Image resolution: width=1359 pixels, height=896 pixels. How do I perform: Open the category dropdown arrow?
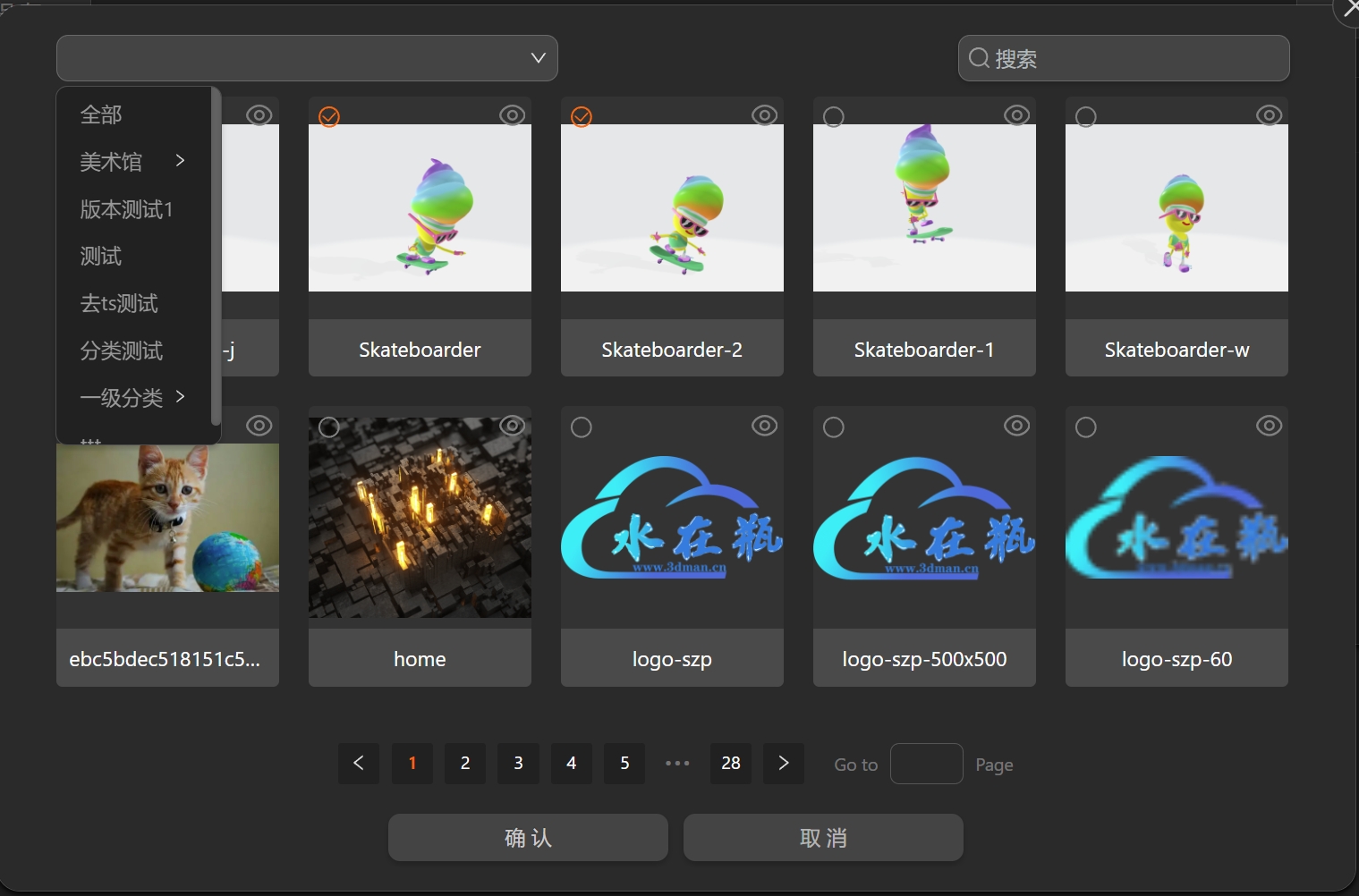coord(538,58)
